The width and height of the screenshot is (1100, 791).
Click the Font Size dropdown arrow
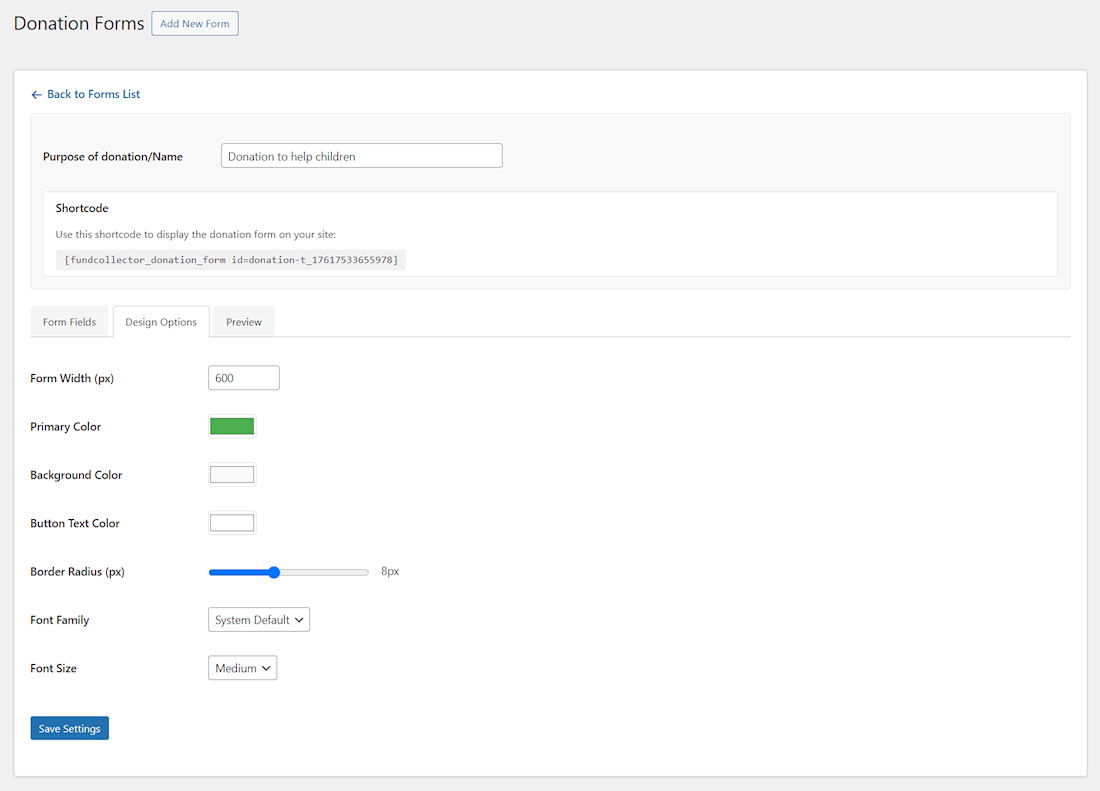coord(265,667)
